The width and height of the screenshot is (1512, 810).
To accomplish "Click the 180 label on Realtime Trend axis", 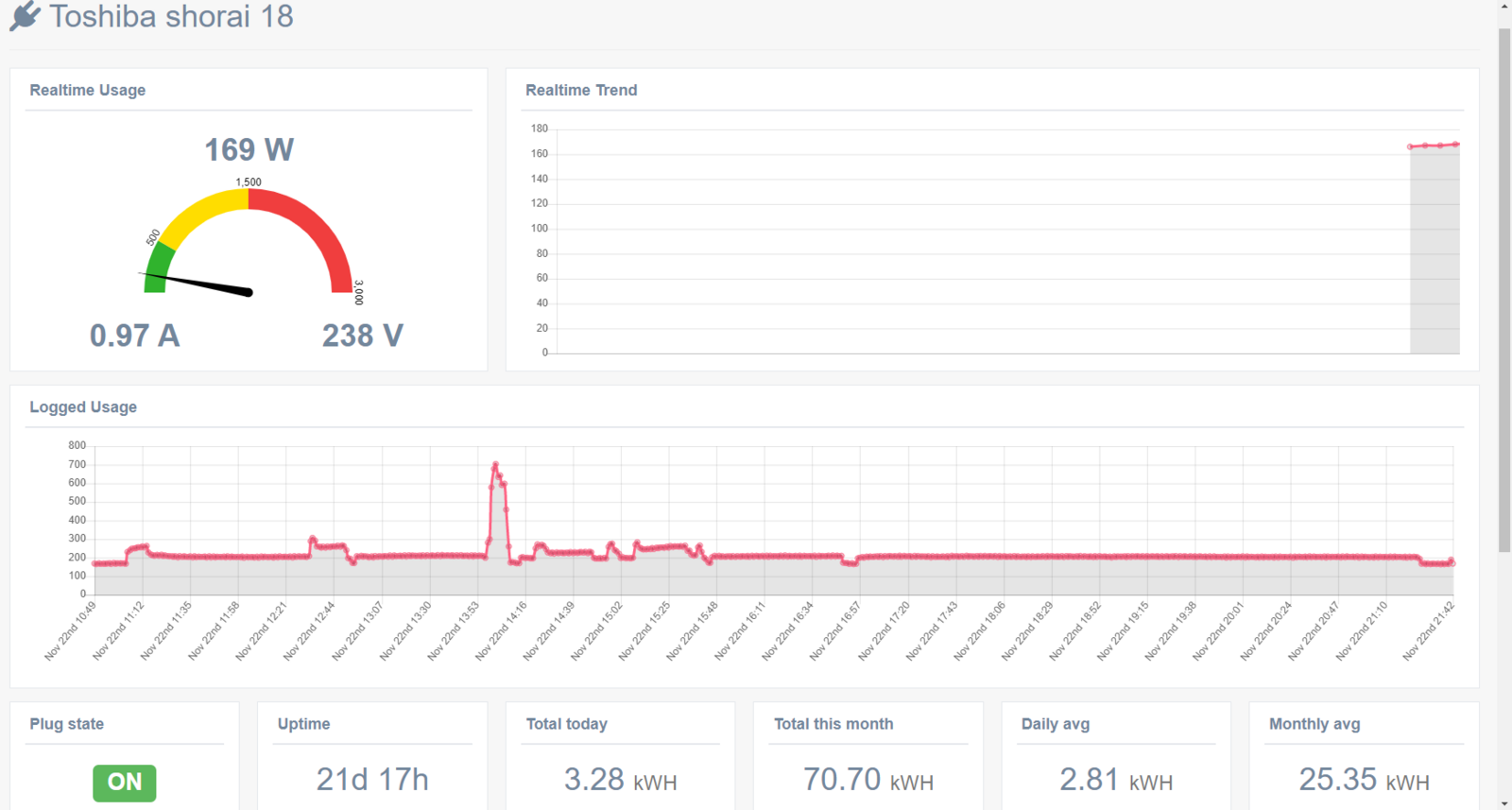I will (540, 129).
